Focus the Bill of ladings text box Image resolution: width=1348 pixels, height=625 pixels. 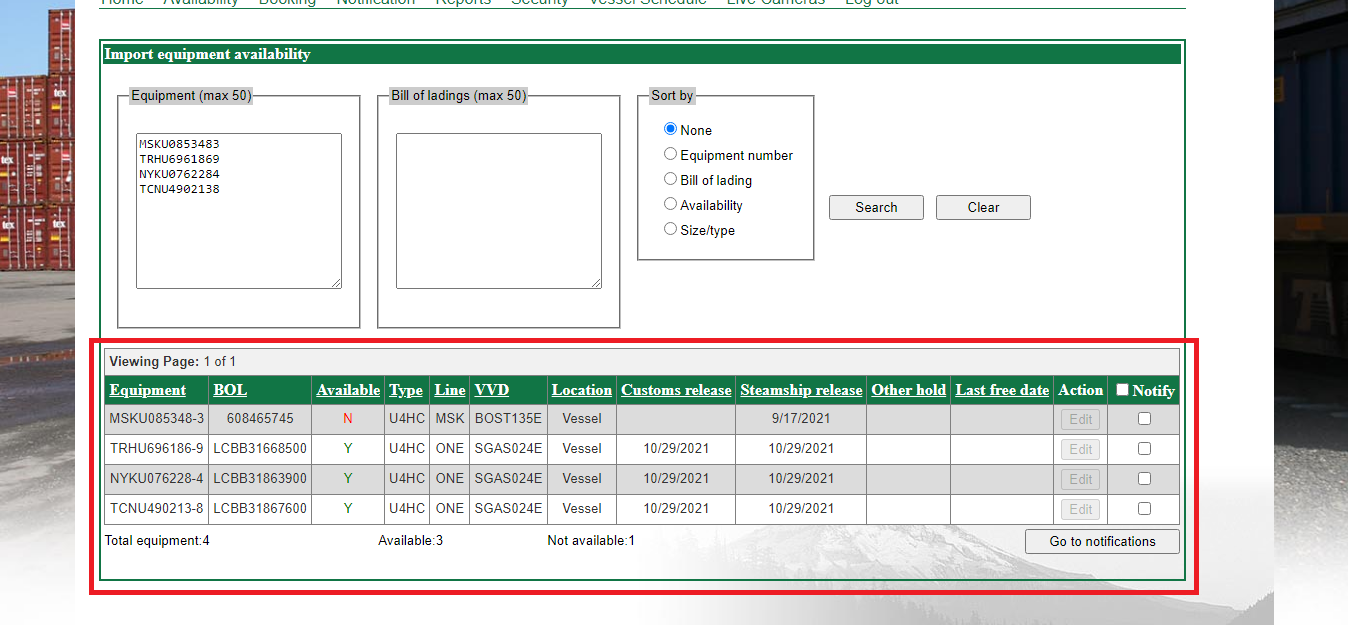(498, 211)
